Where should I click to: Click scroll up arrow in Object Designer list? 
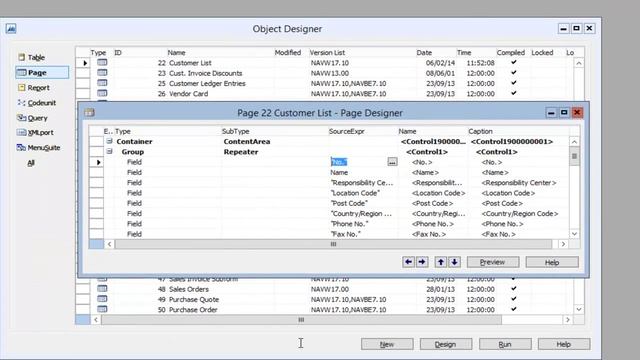tap(579, 63)
